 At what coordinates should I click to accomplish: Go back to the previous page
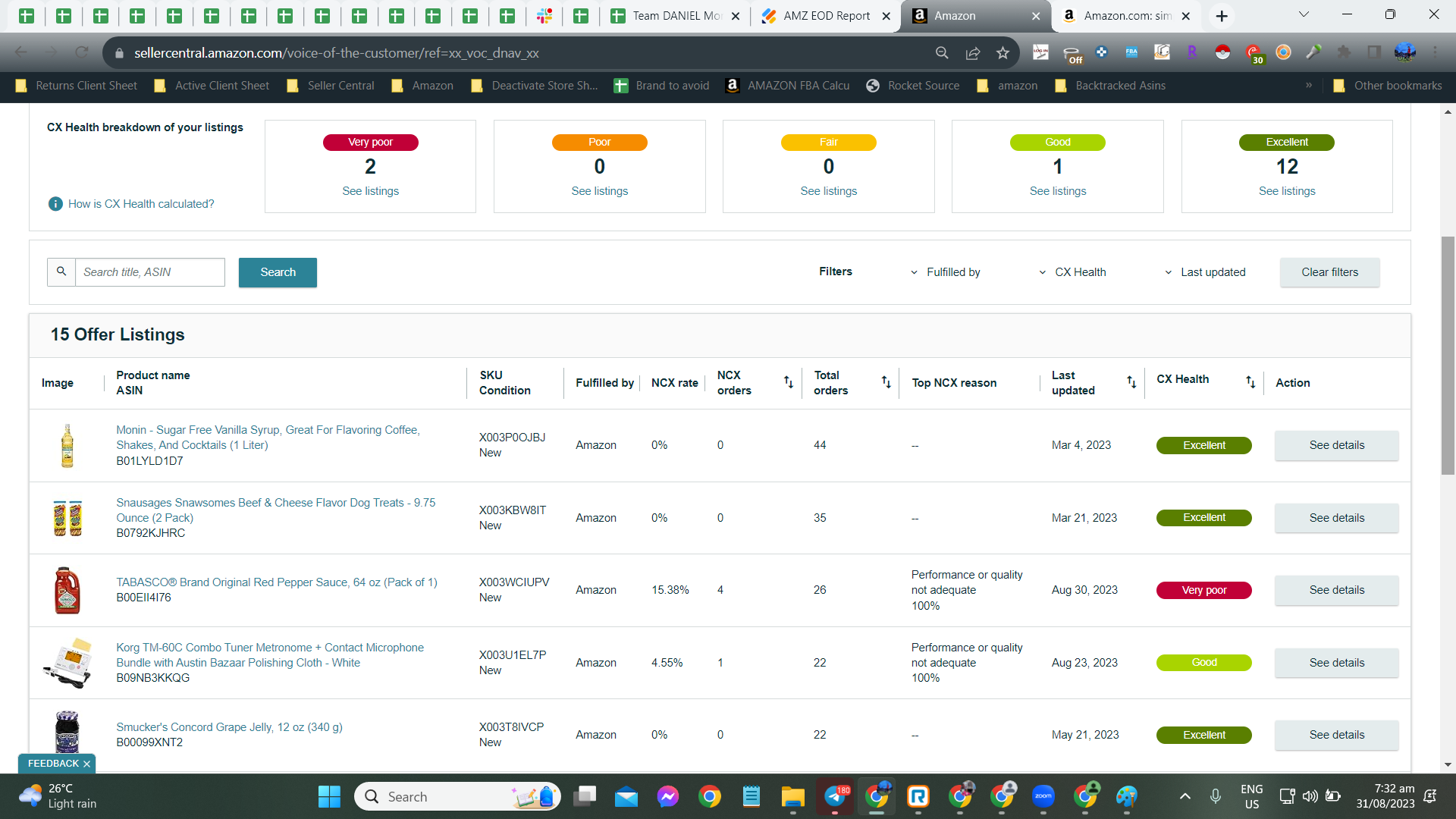tap(20, 52)
